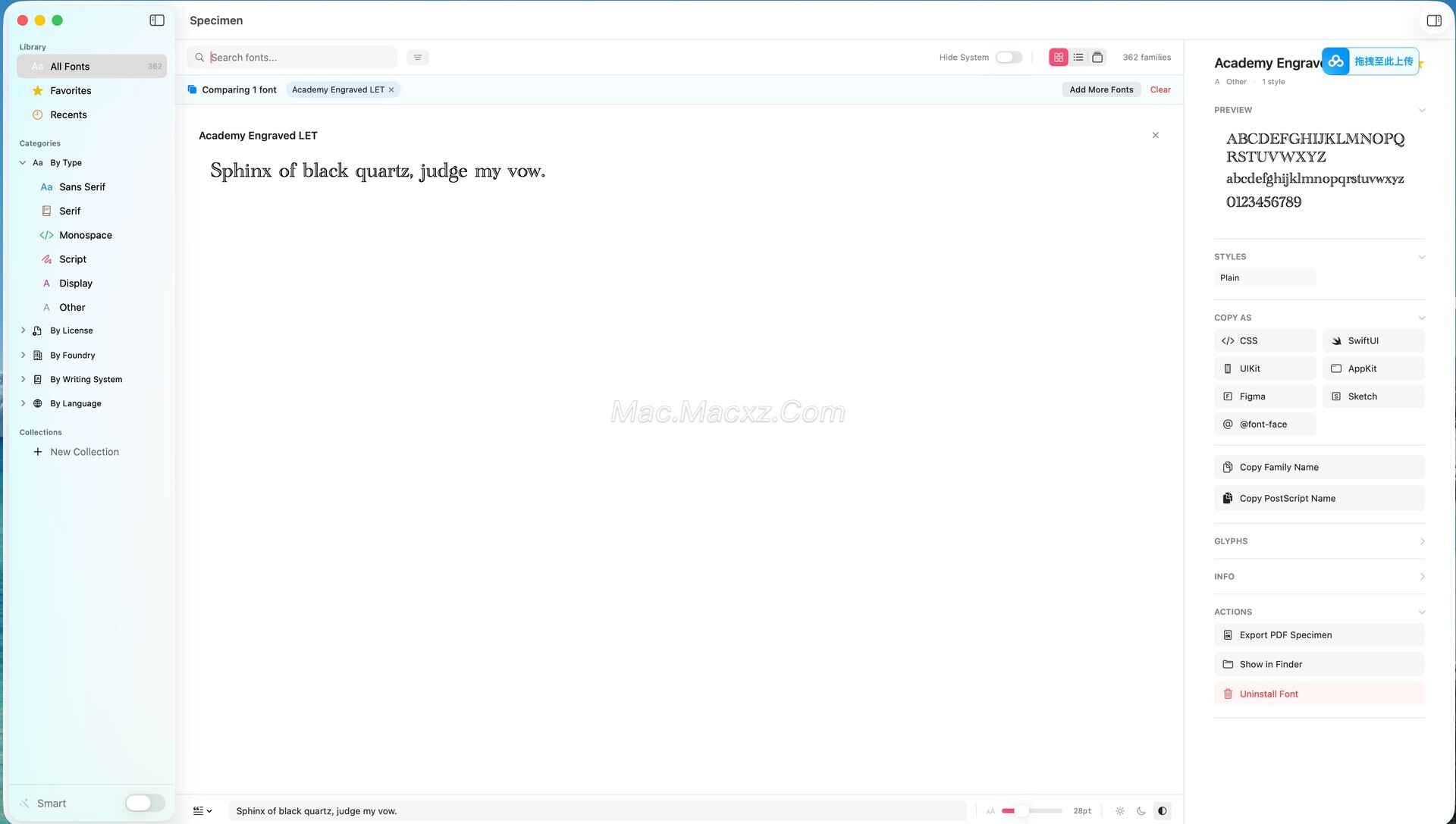Switch to list view layout

point(1078,58)
